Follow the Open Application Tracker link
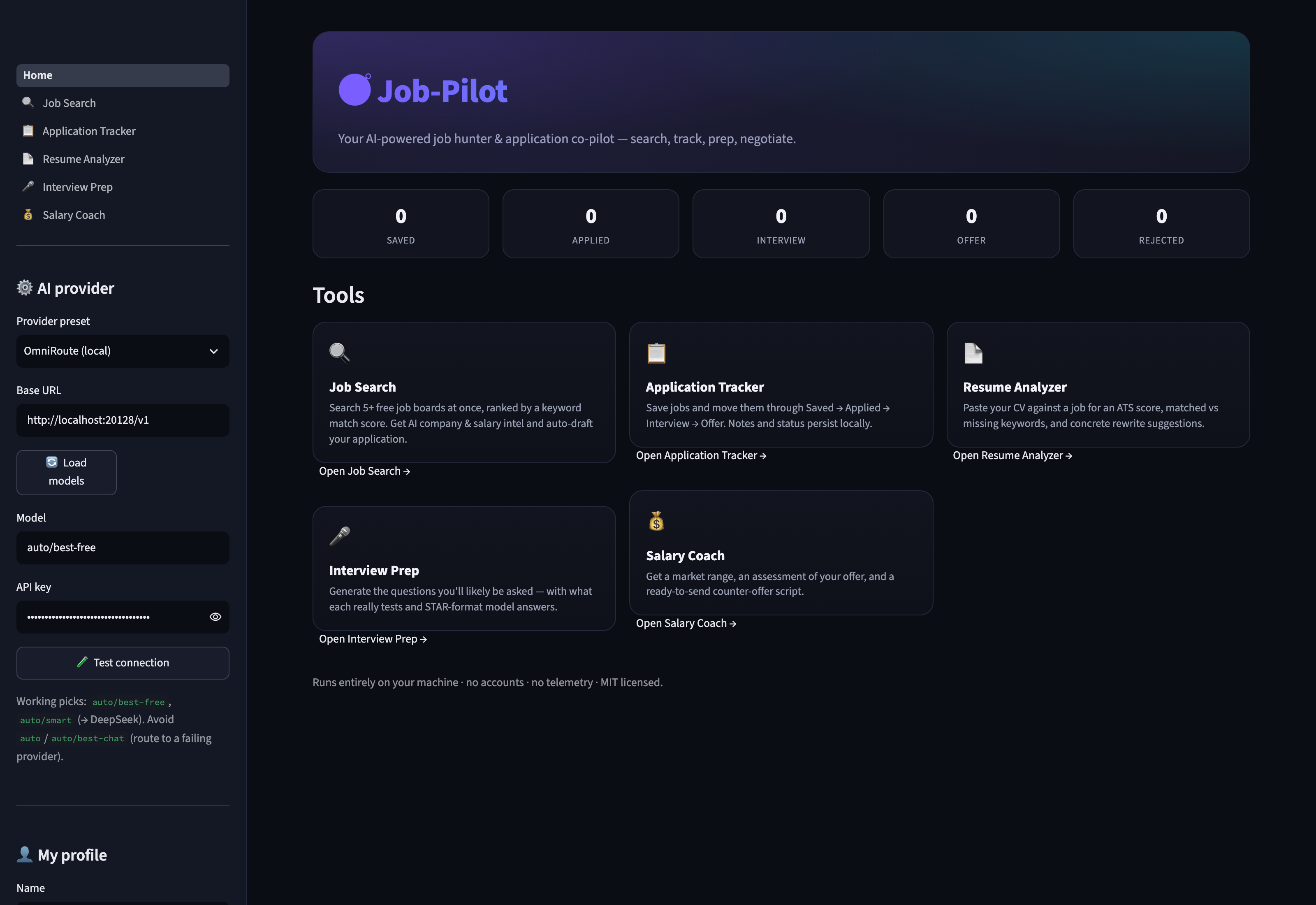Image resolution: width=1316 pixels, height=905 pixels. [x=701, y=455]
